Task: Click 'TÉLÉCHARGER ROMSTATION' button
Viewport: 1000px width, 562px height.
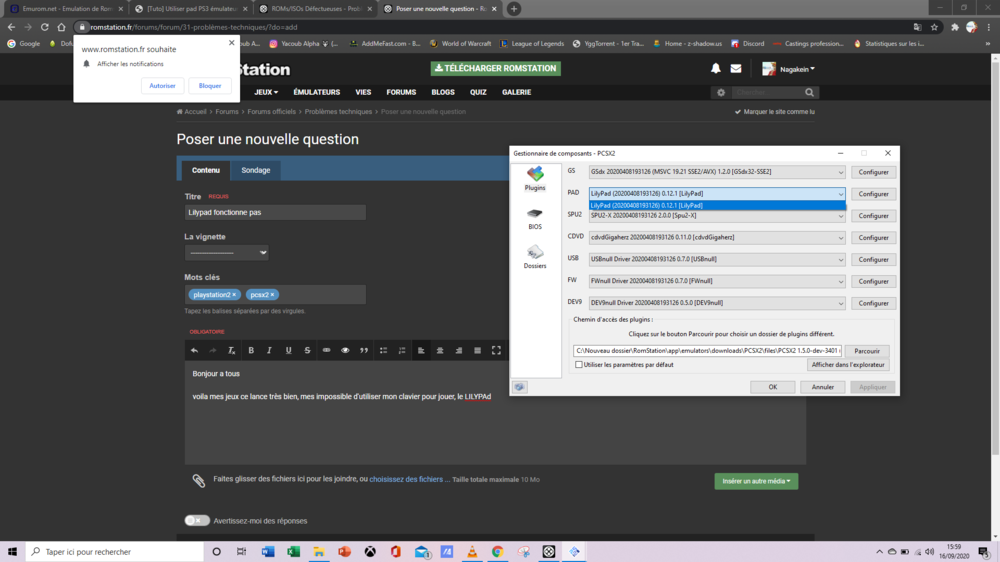Action: 496,68
